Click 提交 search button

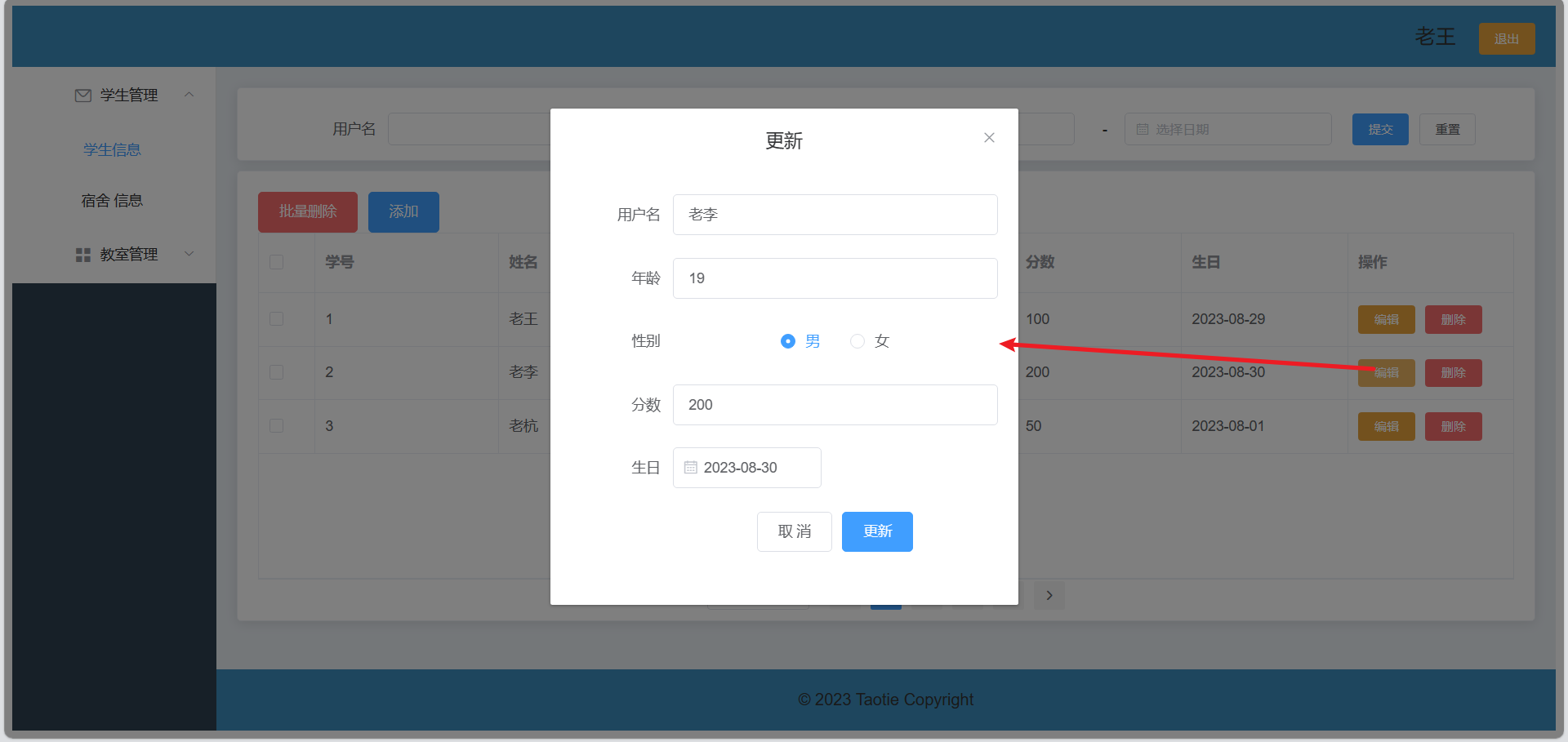click(x=1380, y=130)
